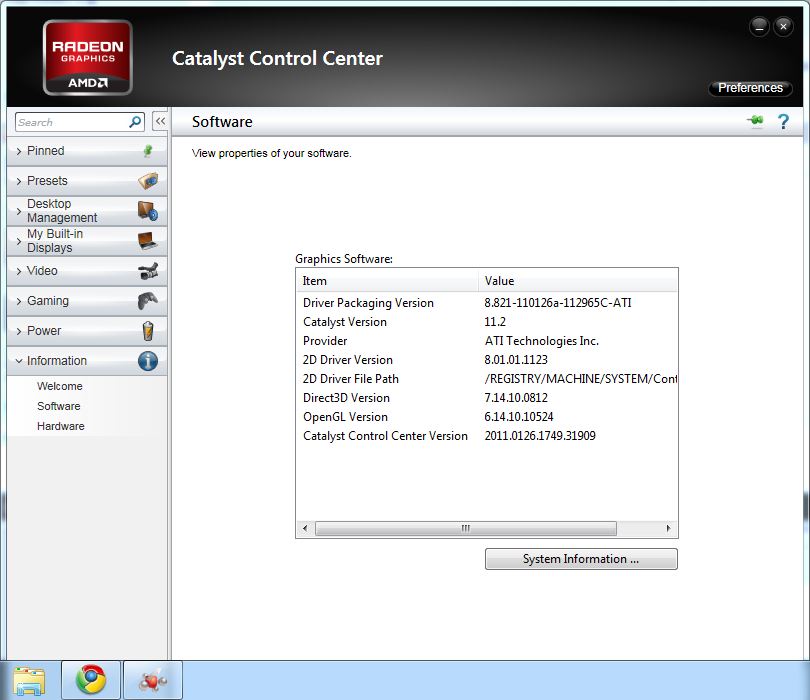
Task: Open the Welcome page
Action: (x=59, y=386)
